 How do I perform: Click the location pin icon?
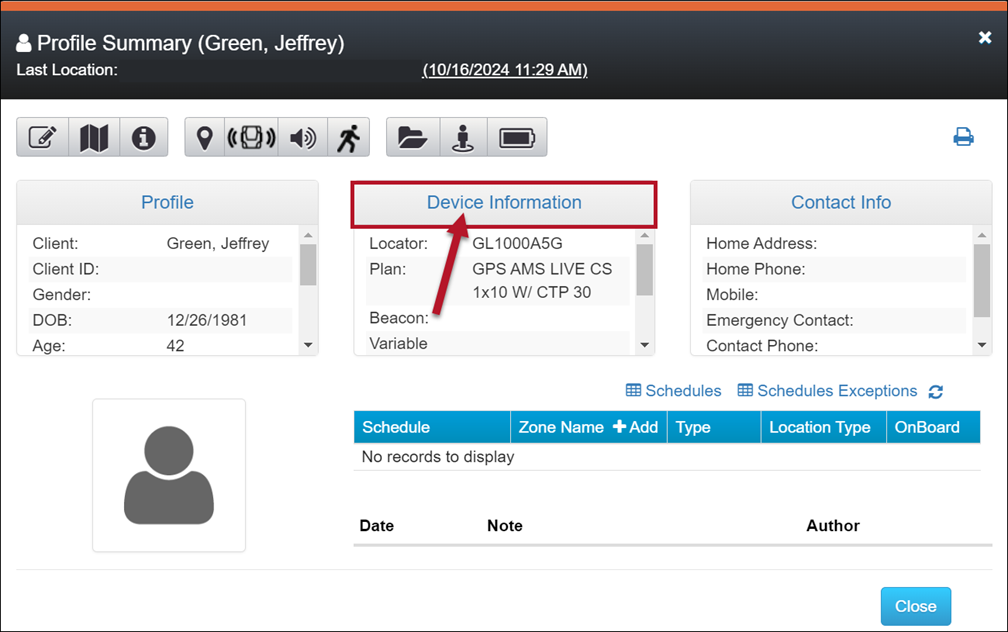[x=205, y=138]
